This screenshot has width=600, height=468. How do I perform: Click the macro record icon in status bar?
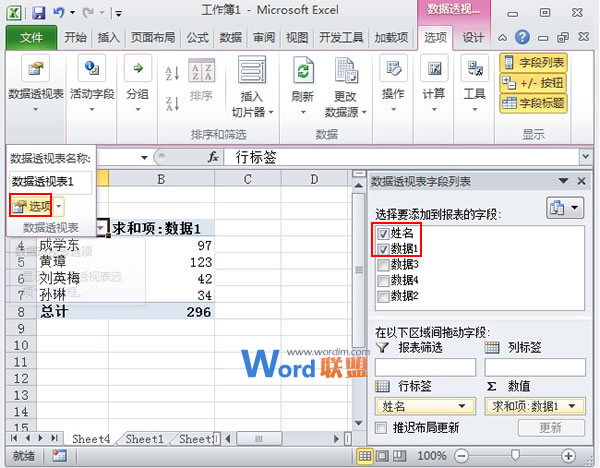59,456
